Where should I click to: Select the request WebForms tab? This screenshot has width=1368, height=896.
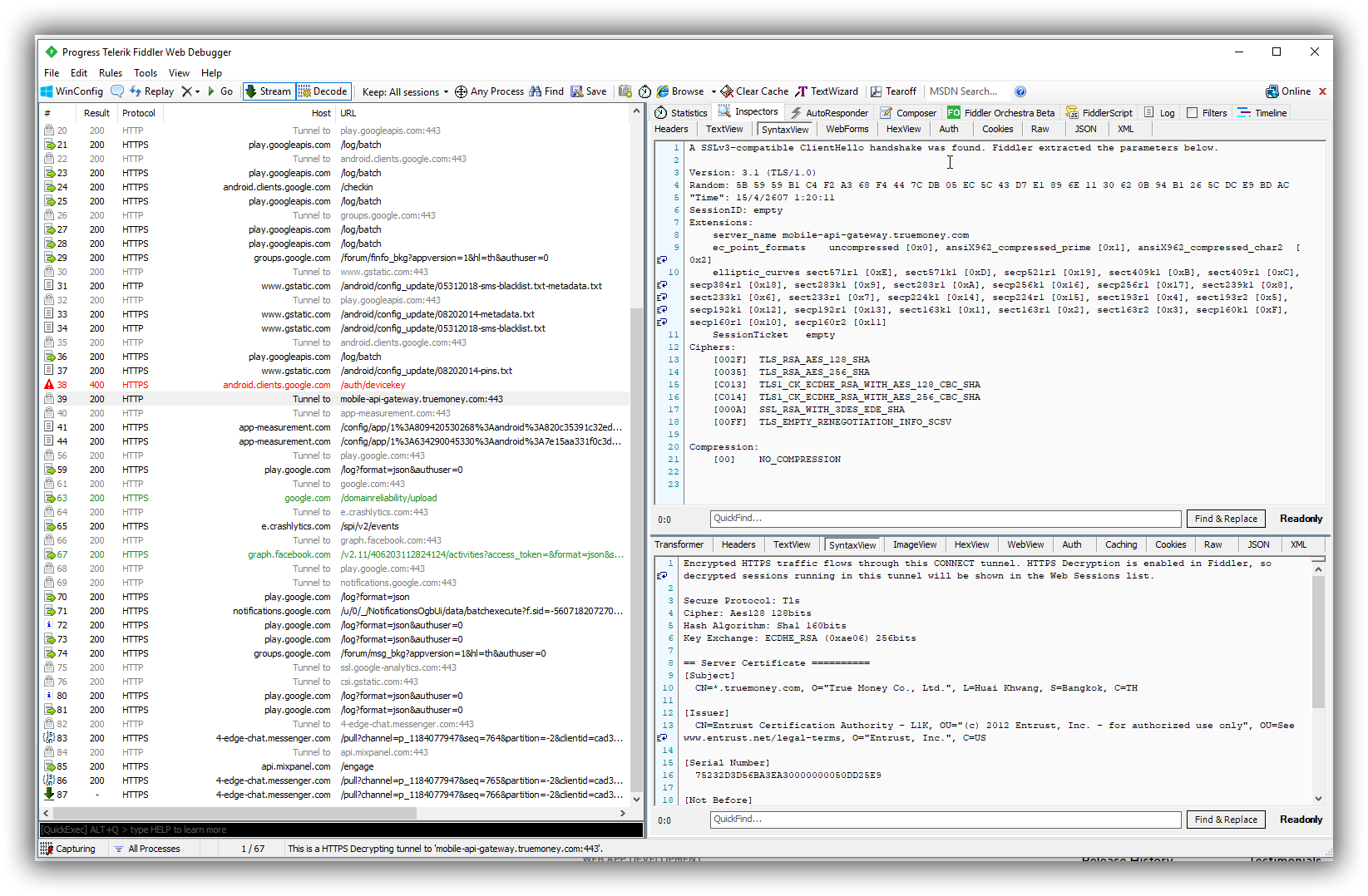(847, 130)
